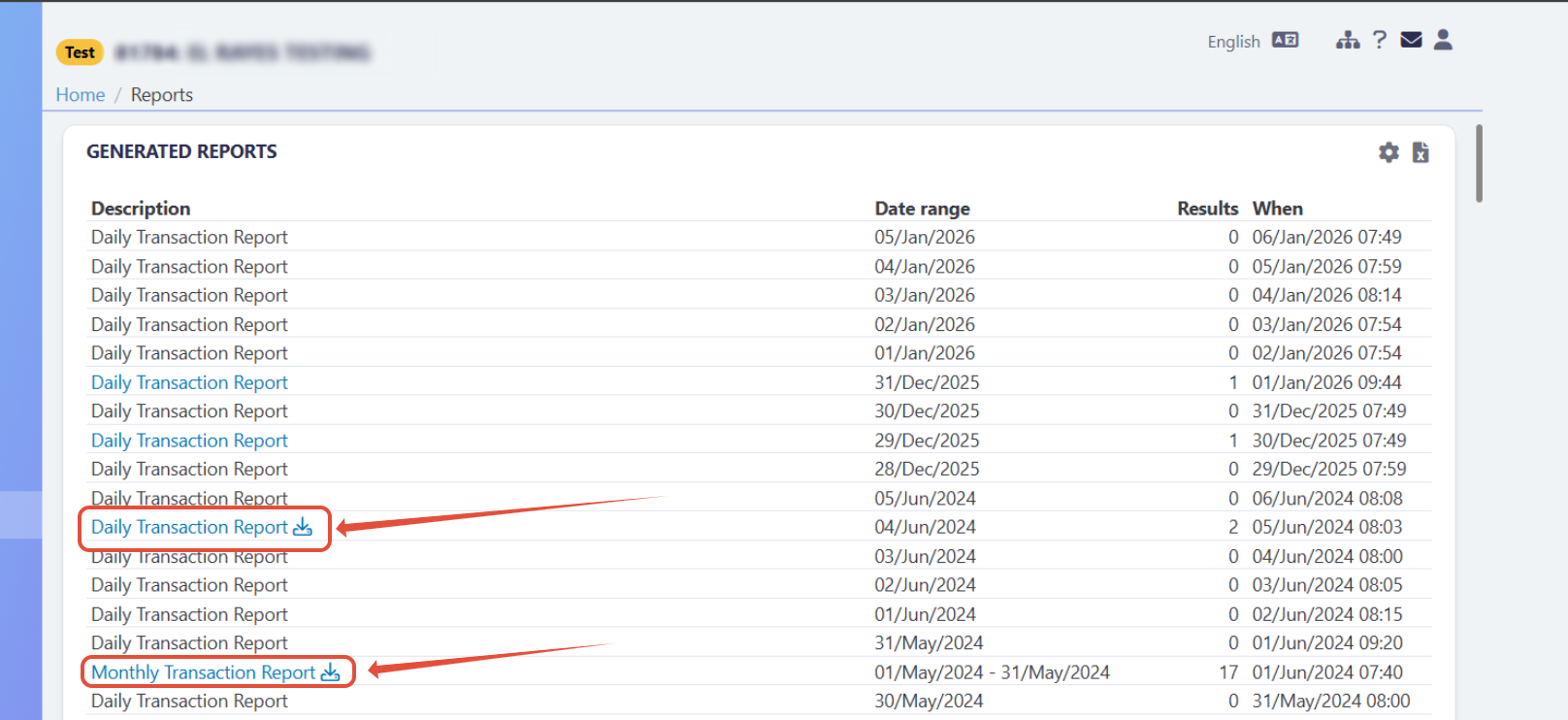This screenshot has width=1568, height=720.
Task: Click download icon next to Monthly Transaction Report
Action: tap(331, 672)
